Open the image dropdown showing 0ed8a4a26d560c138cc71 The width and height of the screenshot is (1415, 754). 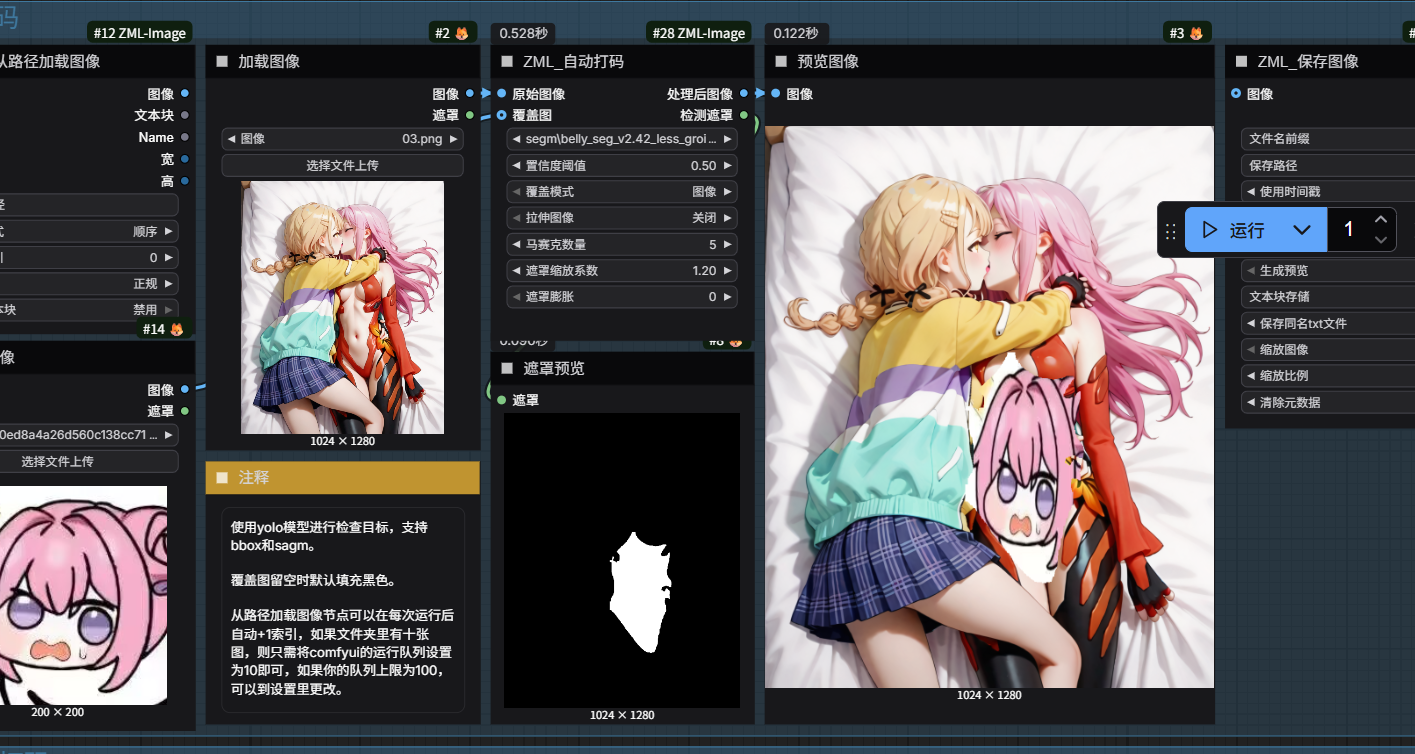click(89, 435)
